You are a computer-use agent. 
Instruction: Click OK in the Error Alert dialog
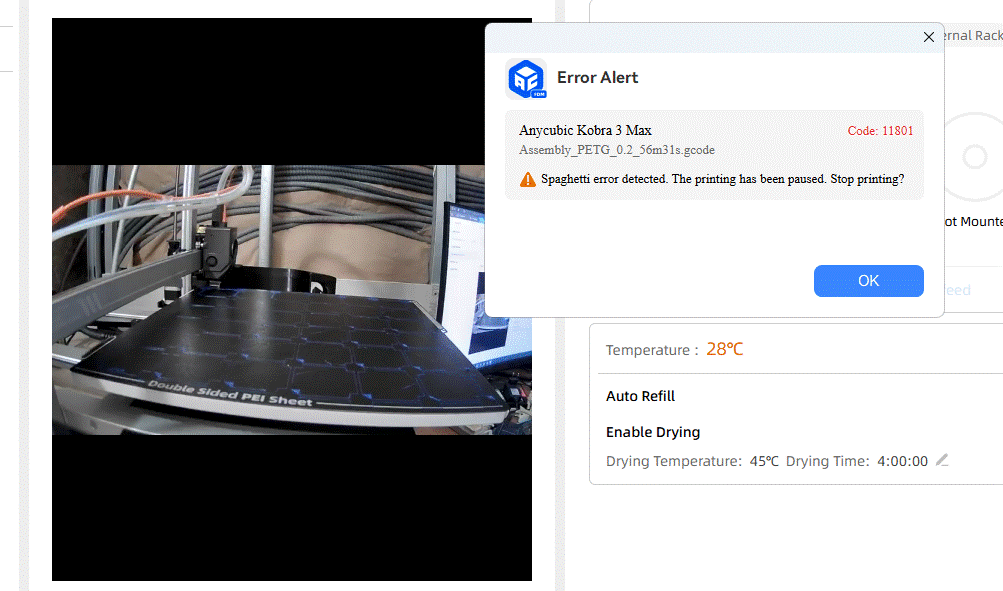click(x=868, y=281)
